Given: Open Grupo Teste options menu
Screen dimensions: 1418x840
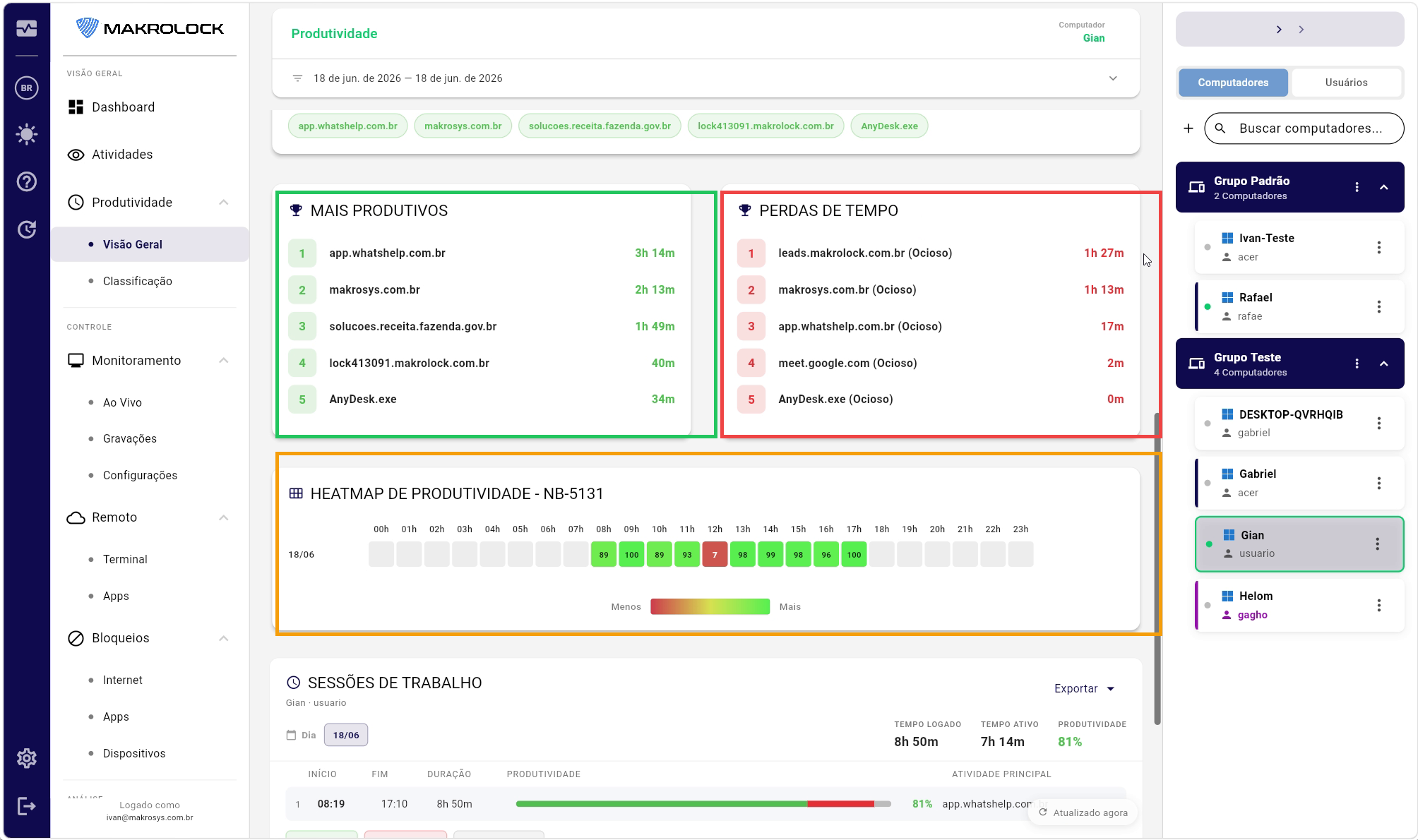Looking at the screenshot, I should coord(1357,364).
